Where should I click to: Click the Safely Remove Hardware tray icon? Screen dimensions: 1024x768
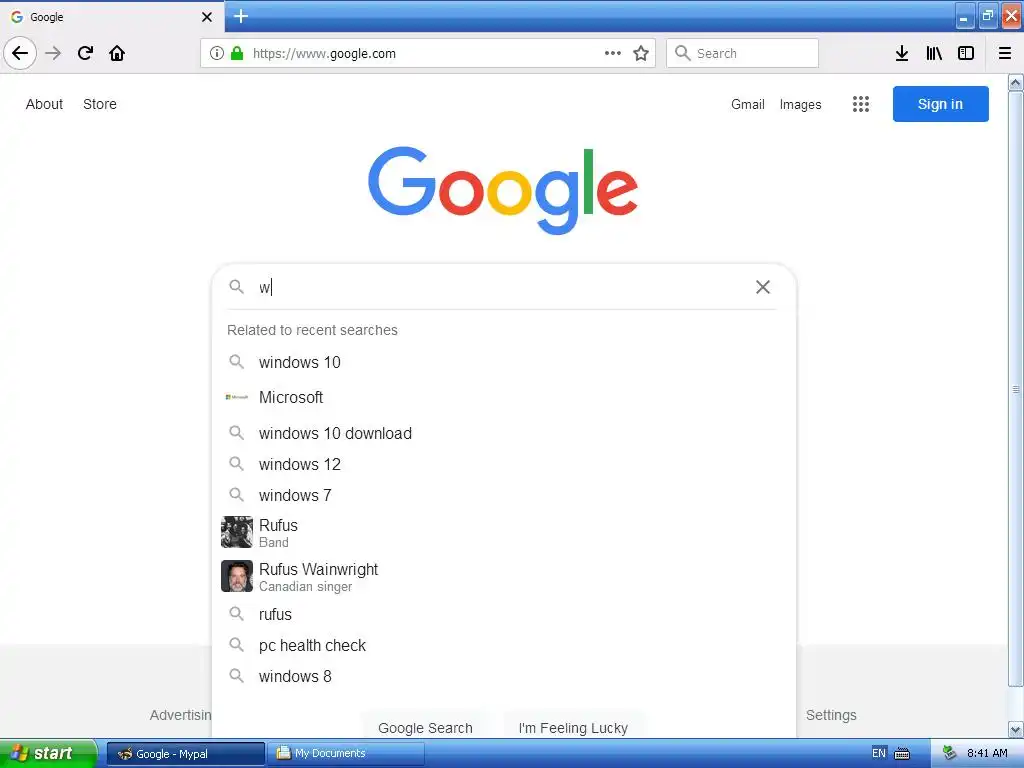click(x=949, y=753)
